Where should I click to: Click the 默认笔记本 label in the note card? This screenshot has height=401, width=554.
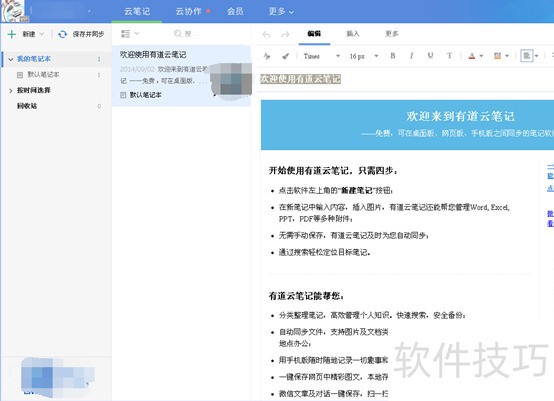click(x=146, y=95)
